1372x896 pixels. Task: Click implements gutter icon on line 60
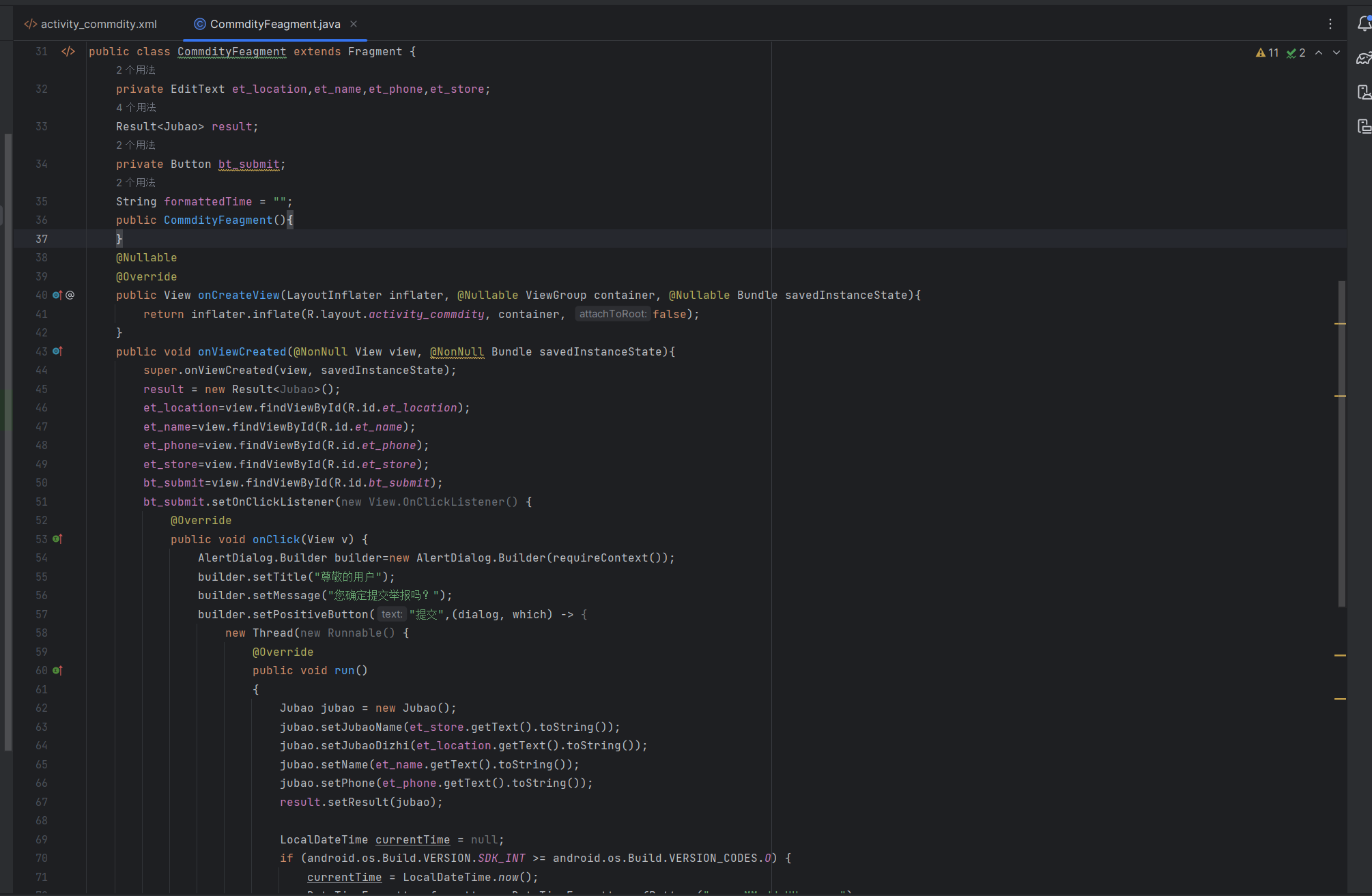click(57, 670)
